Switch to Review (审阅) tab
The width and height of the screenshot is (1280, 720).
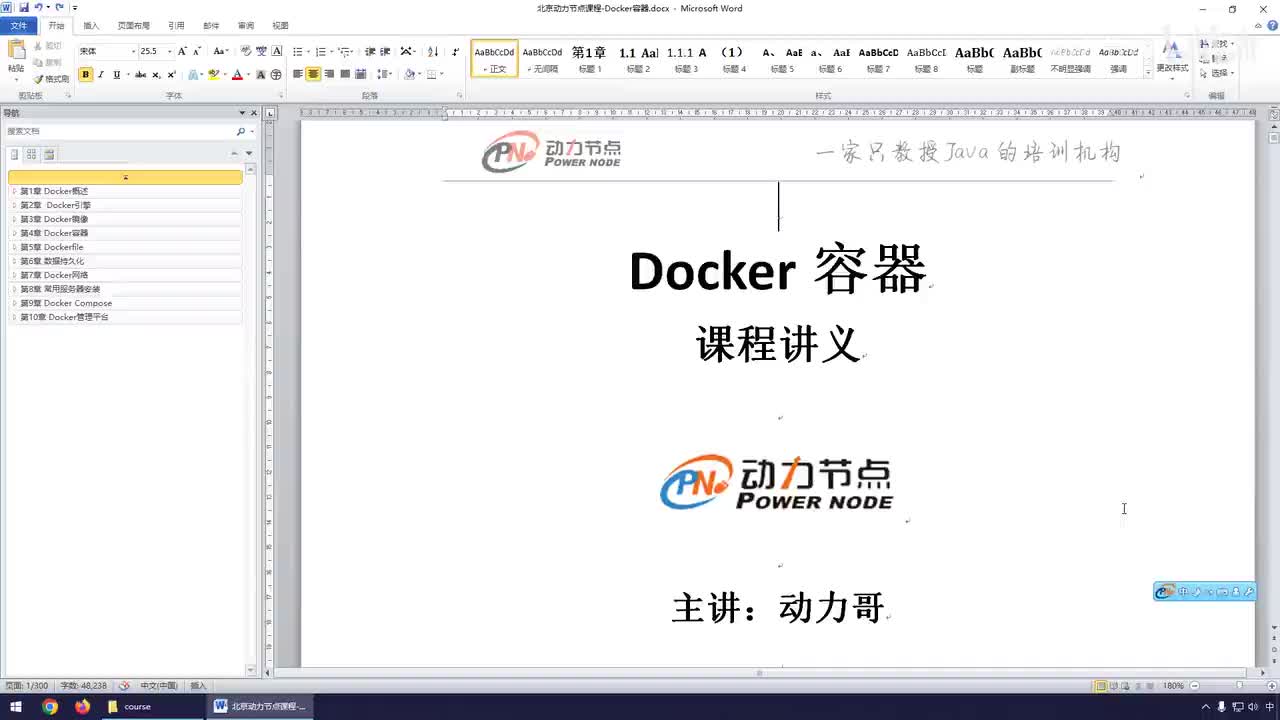[x=245, y=25]
